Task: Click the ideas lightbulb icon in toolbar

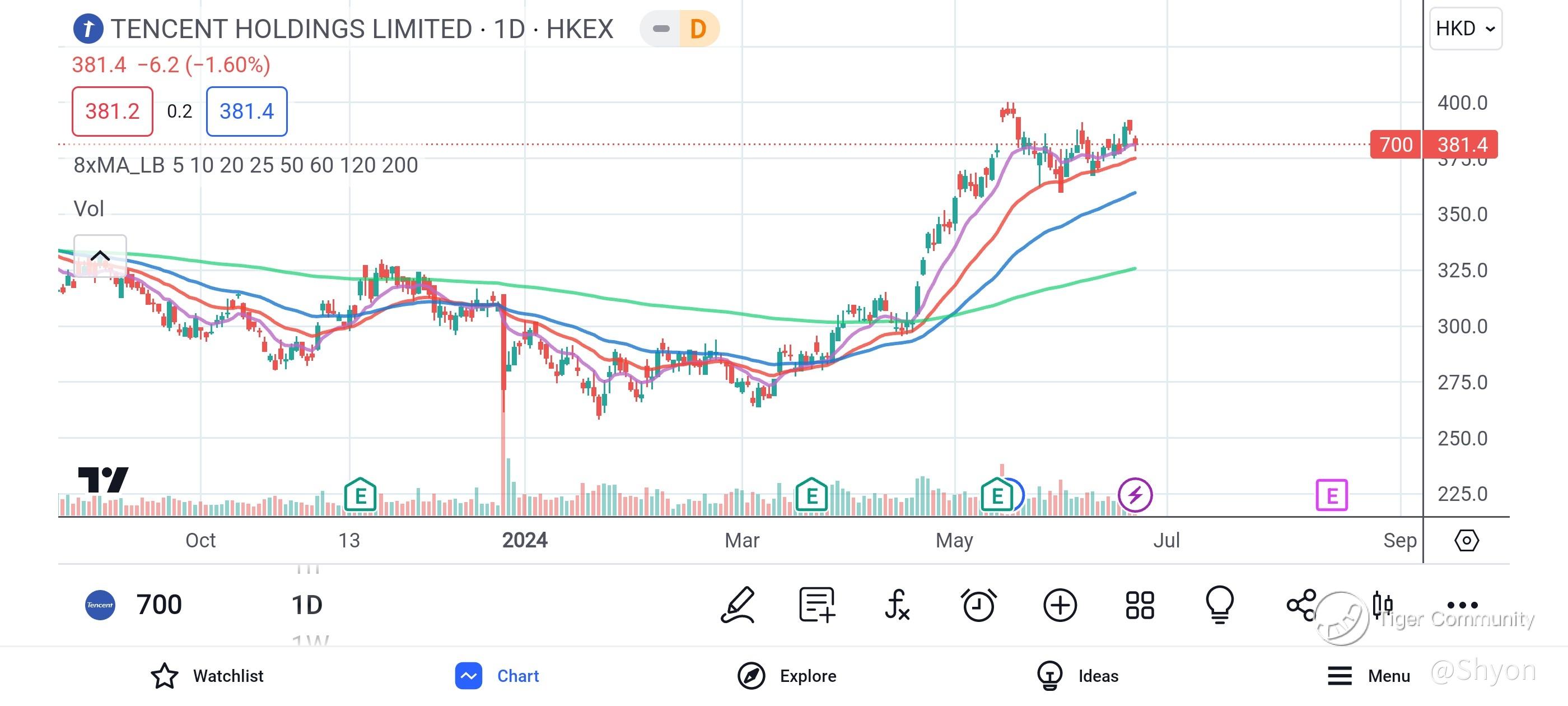Action: tap(1220, 605)
